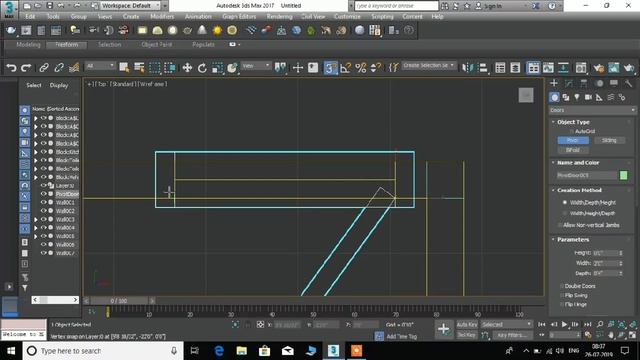
Task: Activate the Select and Rotate tool
Action: click(x=202, y=68)
